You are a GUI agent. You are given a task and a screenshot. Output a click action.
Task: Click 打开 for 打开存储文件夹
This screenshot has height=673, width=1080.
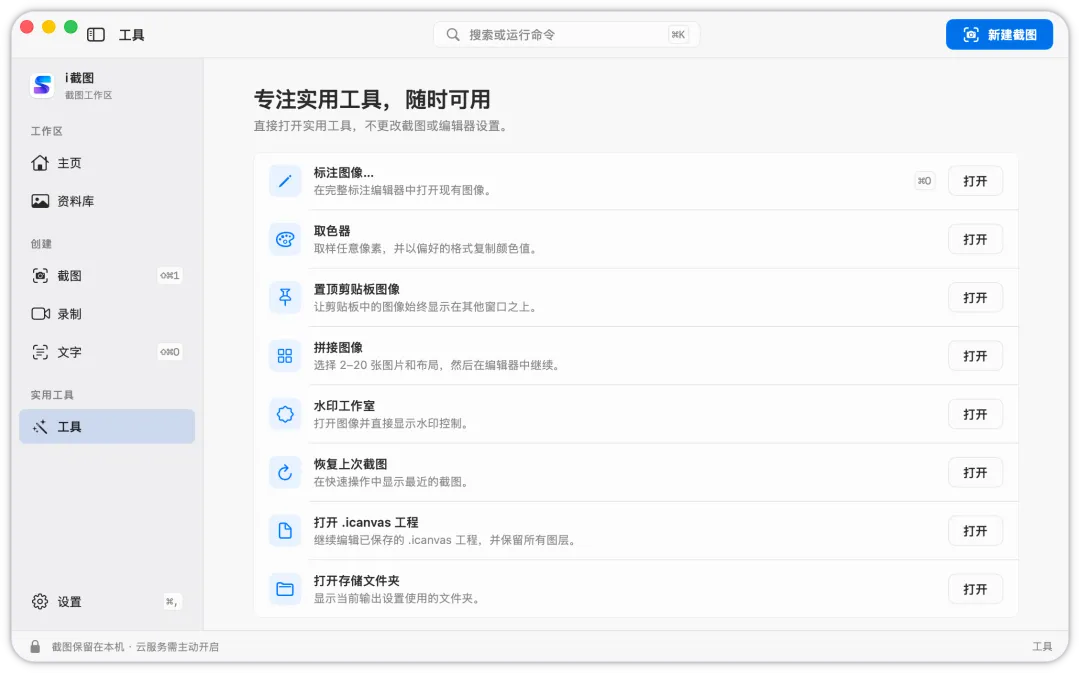[x=975, y=589]
